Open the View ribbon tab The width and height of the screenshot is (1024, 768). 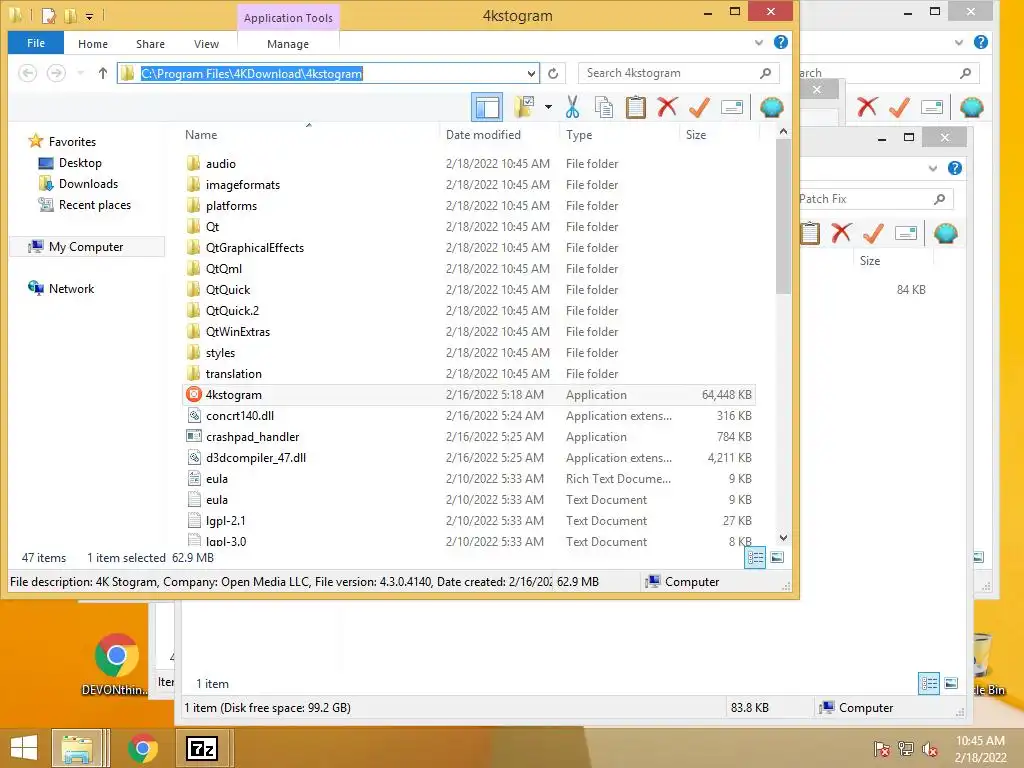[x=206, y=44]
